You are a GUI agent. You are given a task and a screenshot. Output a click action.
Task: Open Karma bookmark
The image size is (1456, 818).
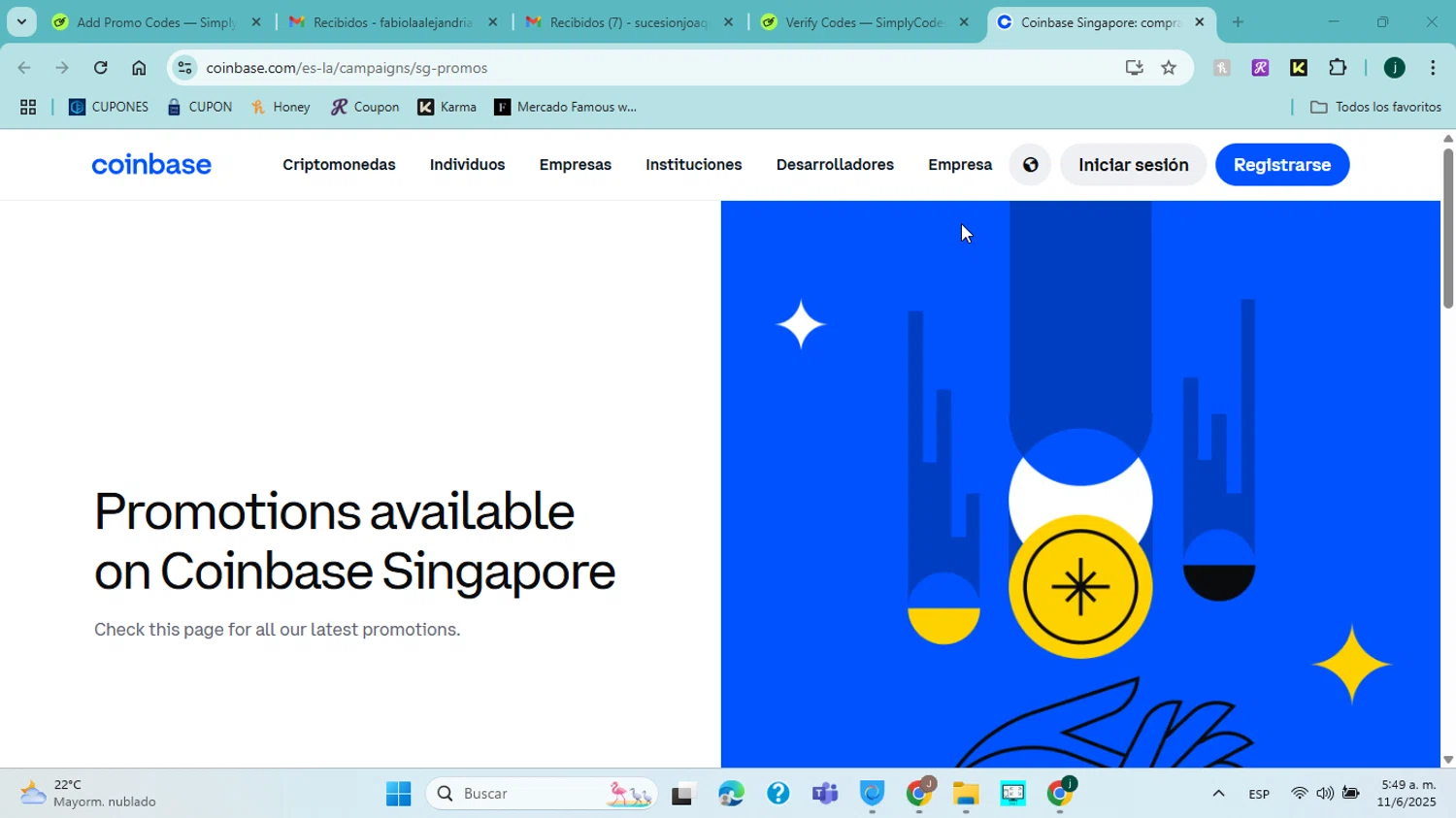447,108
